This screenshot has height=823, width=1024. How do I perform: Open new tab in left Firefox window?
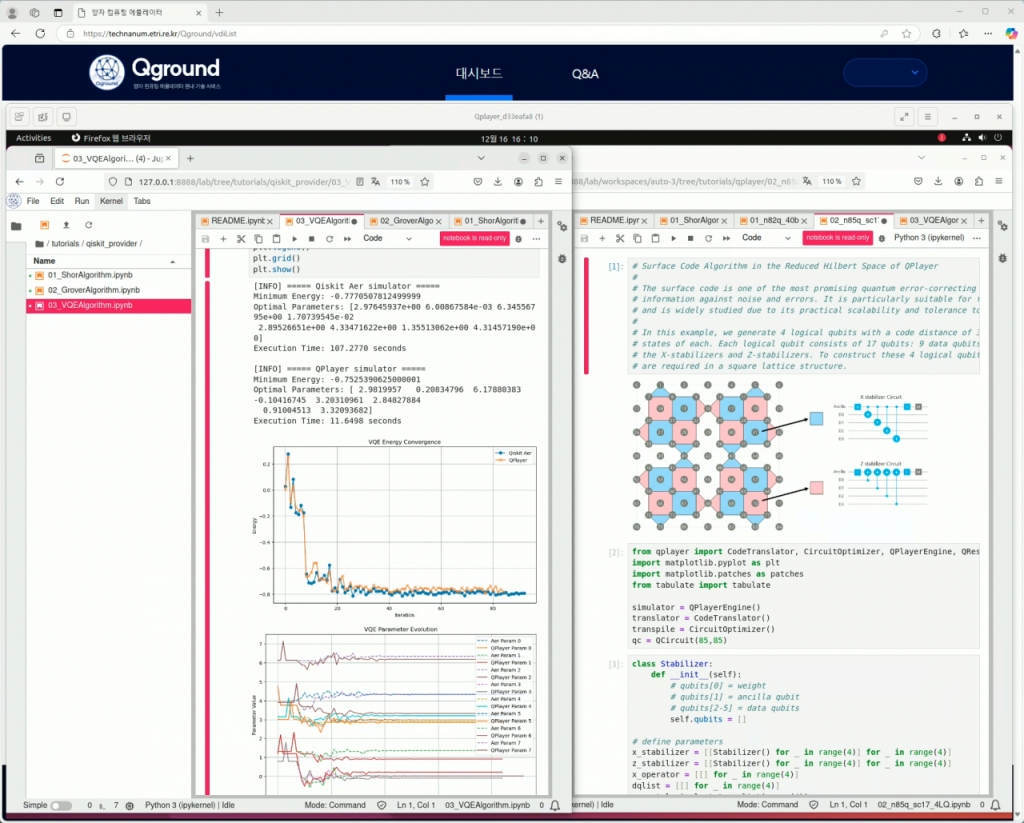pos(190,158)
